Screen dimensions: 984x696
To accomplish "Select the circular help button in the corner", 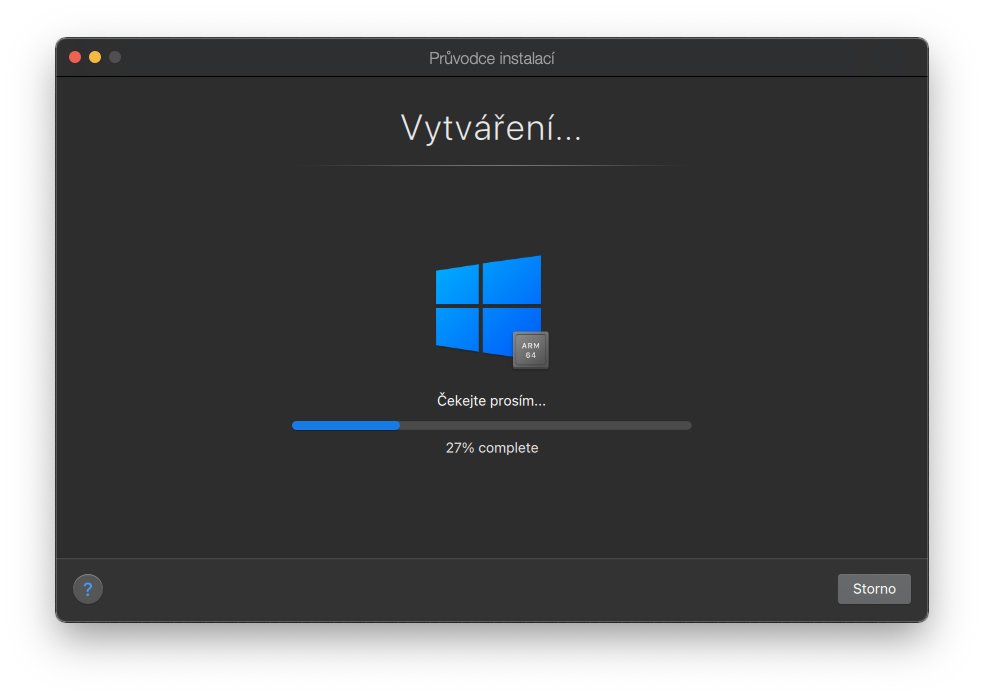I will click(87, 588).
